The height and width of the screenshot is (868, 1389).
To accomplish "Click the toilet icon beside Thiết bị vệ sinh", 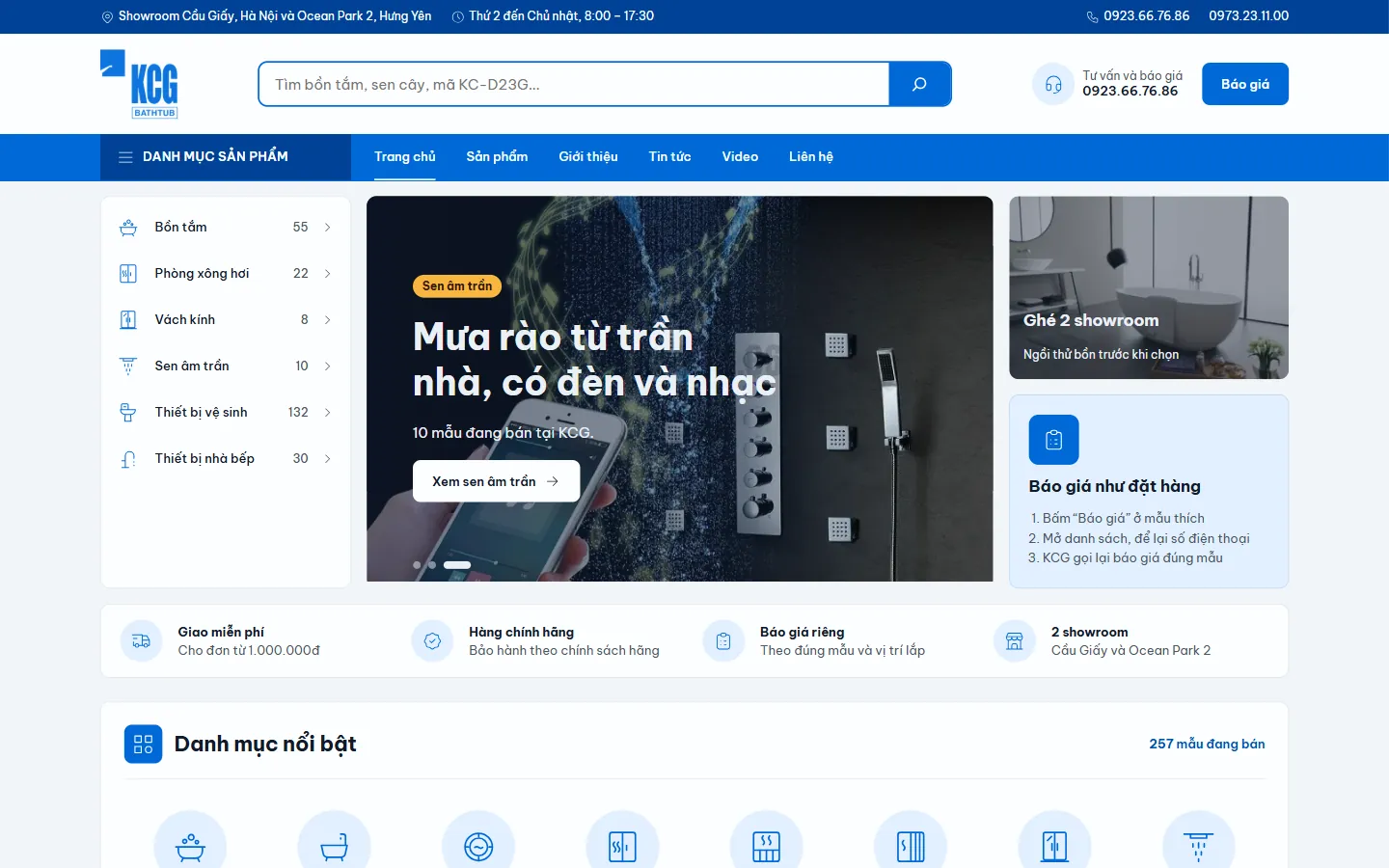I will tap(128, 413).
